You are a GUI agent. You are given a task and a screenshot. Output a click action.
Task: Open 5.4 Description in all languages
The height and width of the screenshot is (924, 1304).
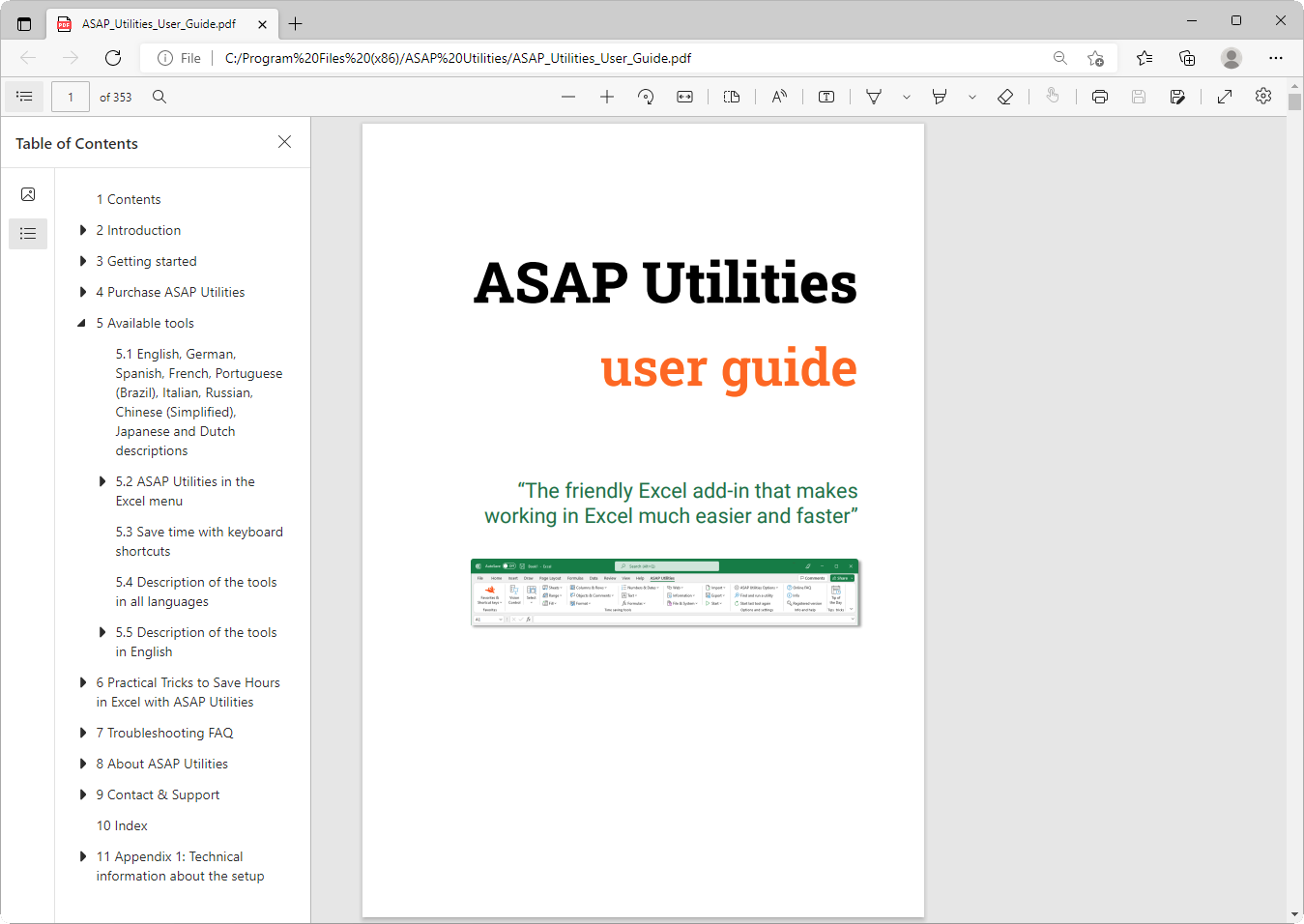(x=196, y=592)
